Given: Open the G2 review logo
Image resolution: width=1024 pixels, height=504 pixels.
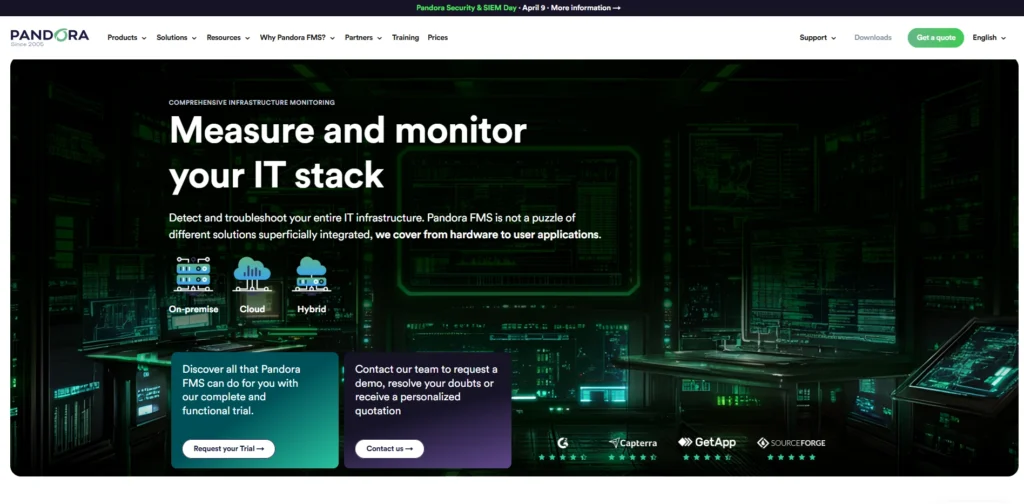Looking at the screenshot, I should click(562, 443).
